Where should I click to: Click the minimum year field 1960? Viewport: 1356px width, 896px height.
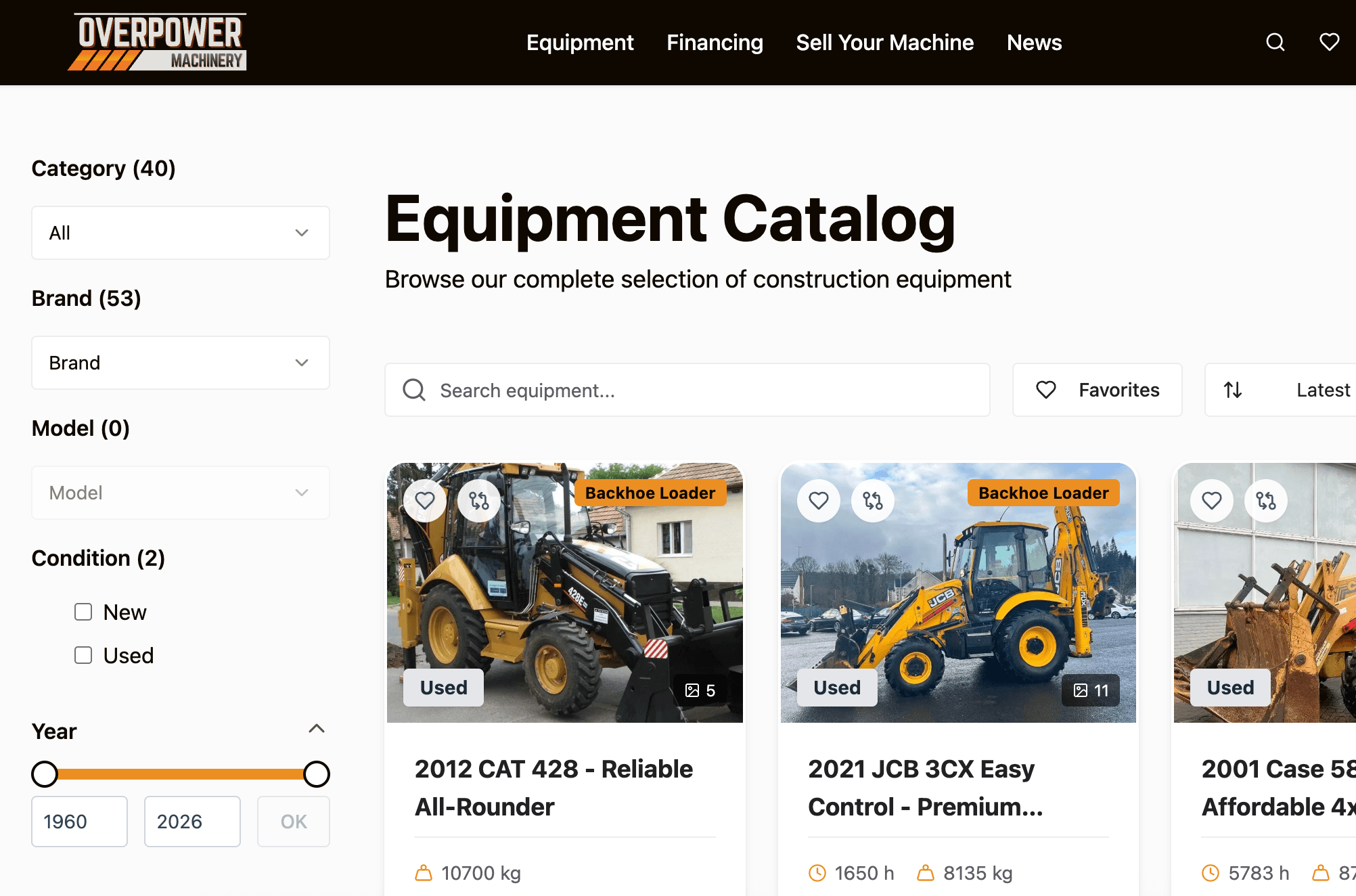point(80,822)
